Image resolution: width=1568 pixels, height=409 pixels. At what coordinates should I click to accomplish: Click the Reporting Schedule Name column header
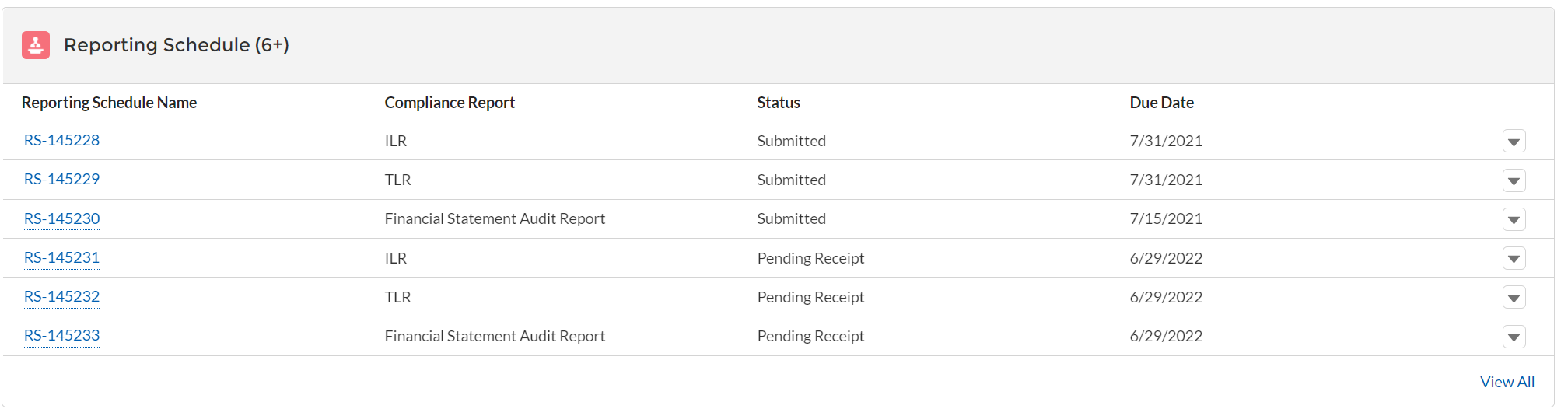tap(109, 103)
